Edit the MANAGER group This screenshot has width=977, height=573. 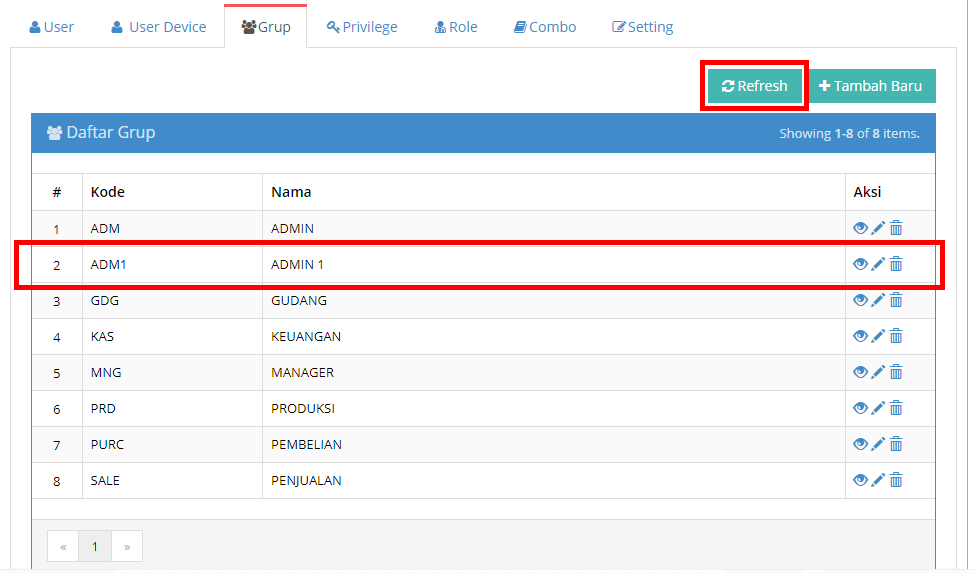click(878, 372)
